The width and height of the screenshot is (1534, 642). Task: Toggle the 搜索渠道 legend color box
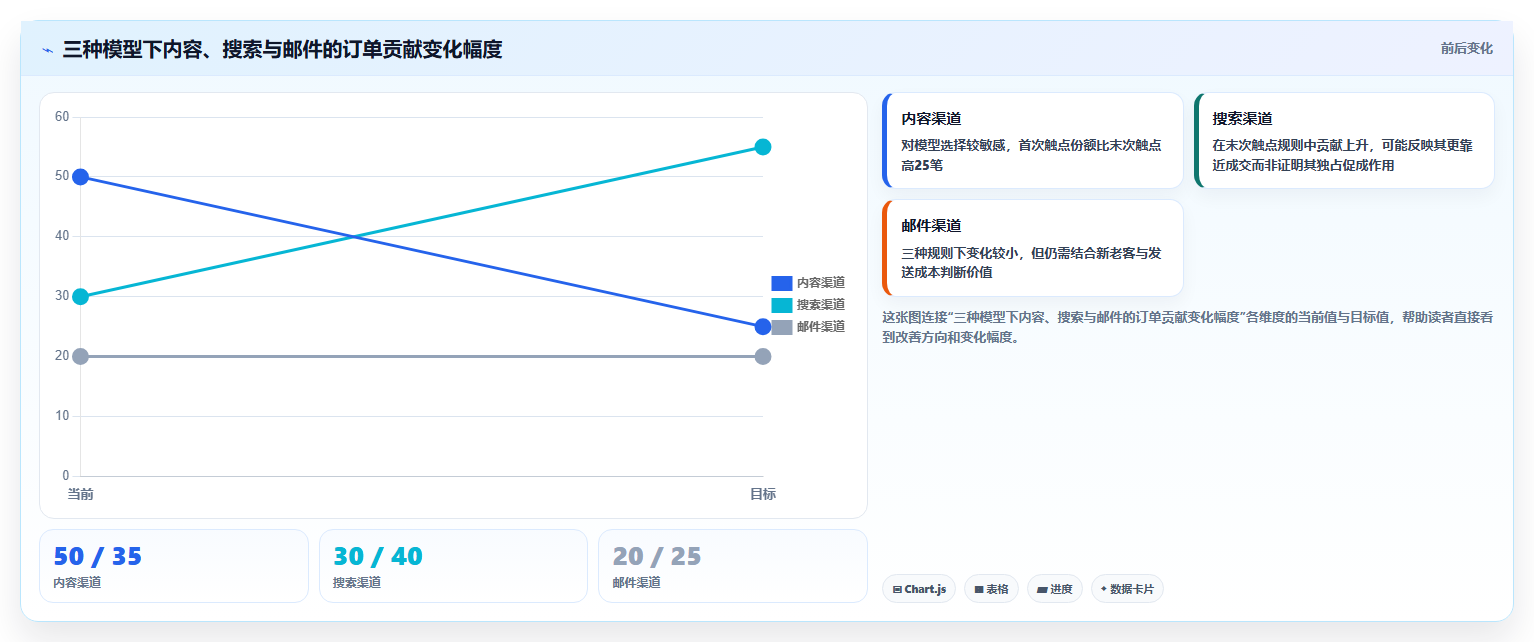781,305
